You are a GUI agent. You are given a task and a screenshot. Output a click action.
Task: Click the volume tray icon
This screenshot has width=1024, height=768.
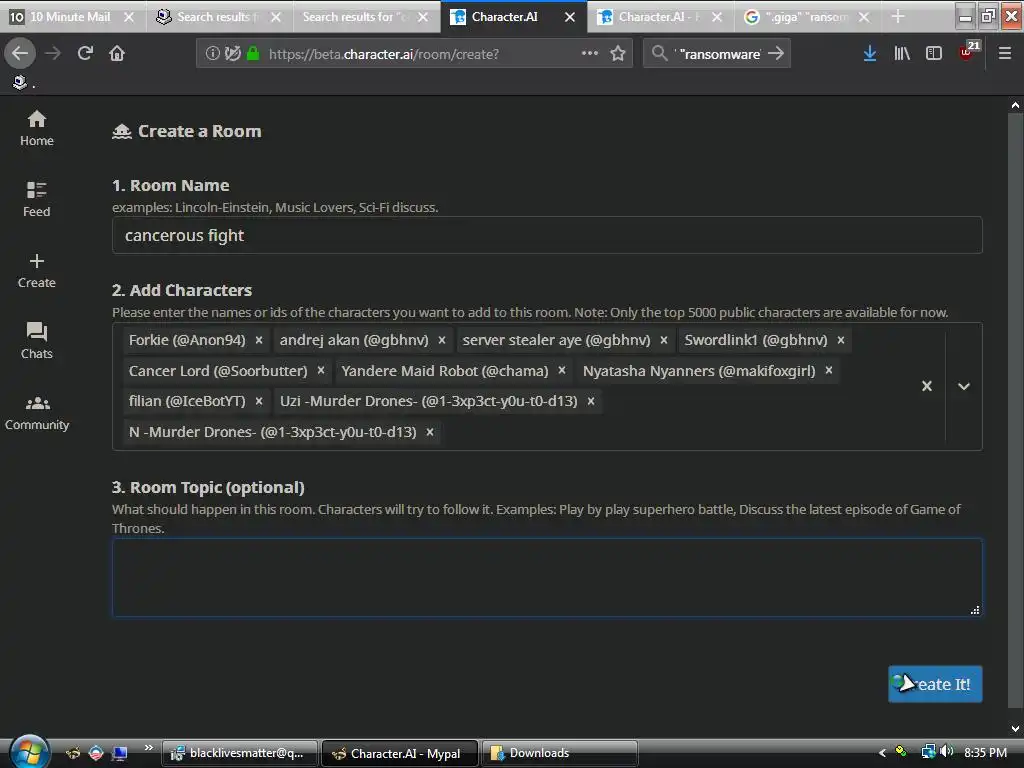pyautogui.click(x=946, y=752)
